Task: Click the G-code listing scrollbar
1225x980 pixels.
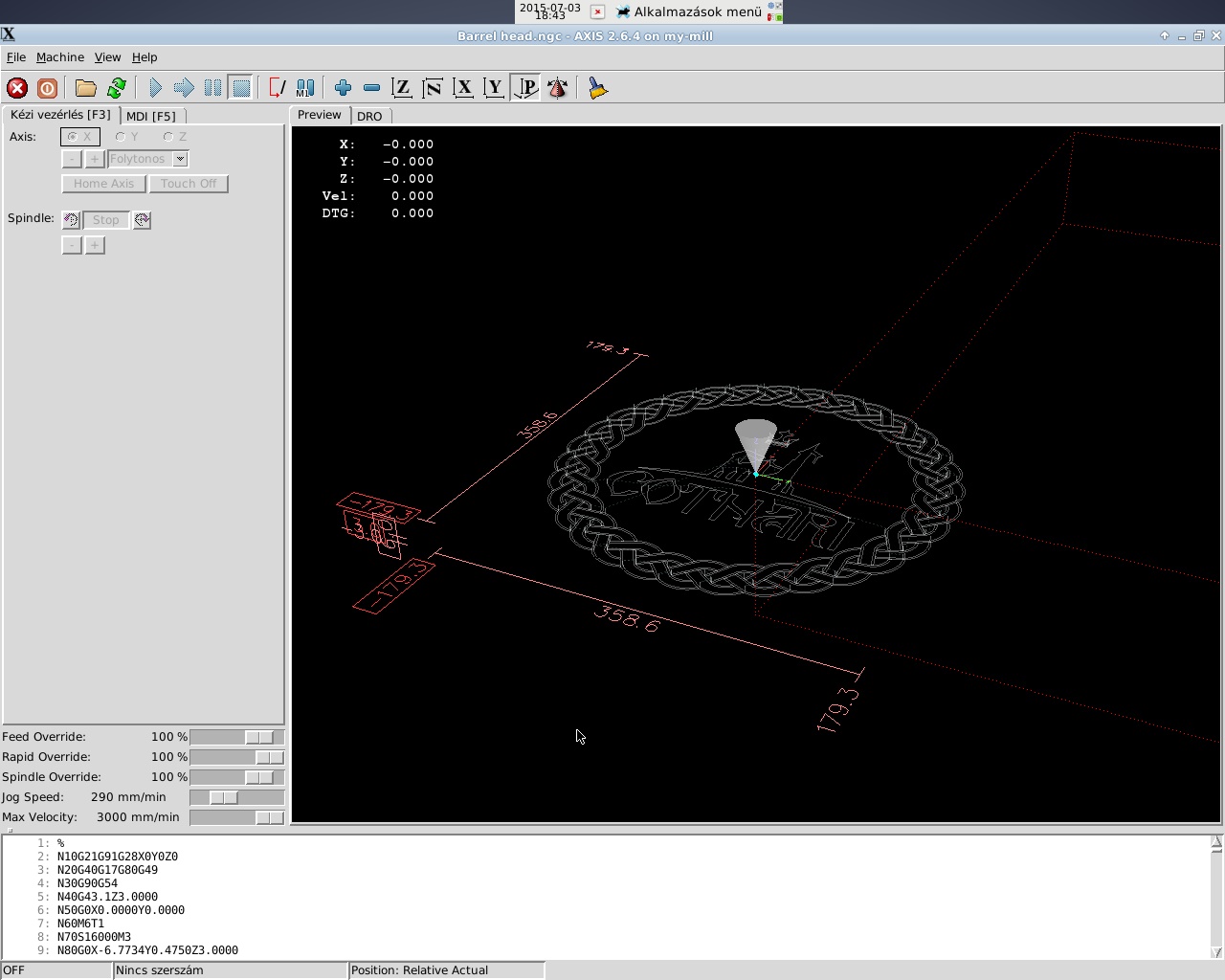Action: pos(1216,898)
